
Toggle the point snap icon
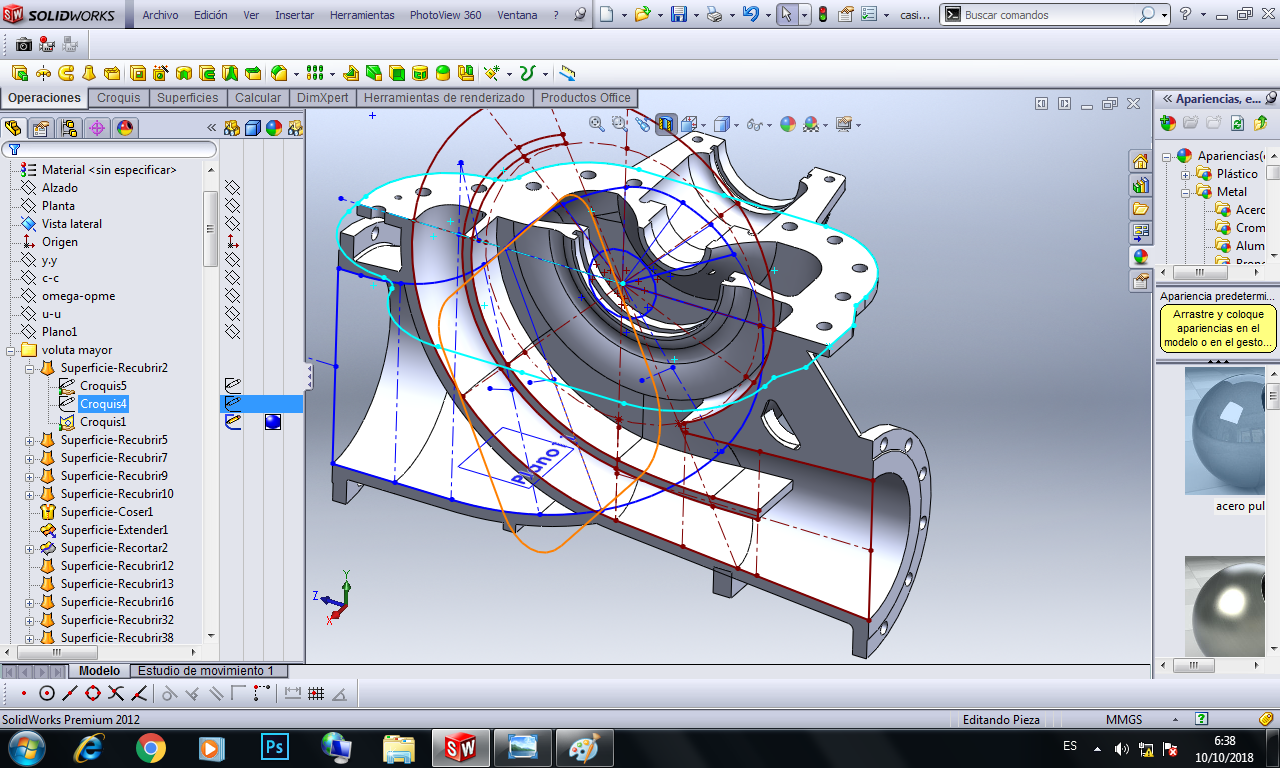click(24, 693)
